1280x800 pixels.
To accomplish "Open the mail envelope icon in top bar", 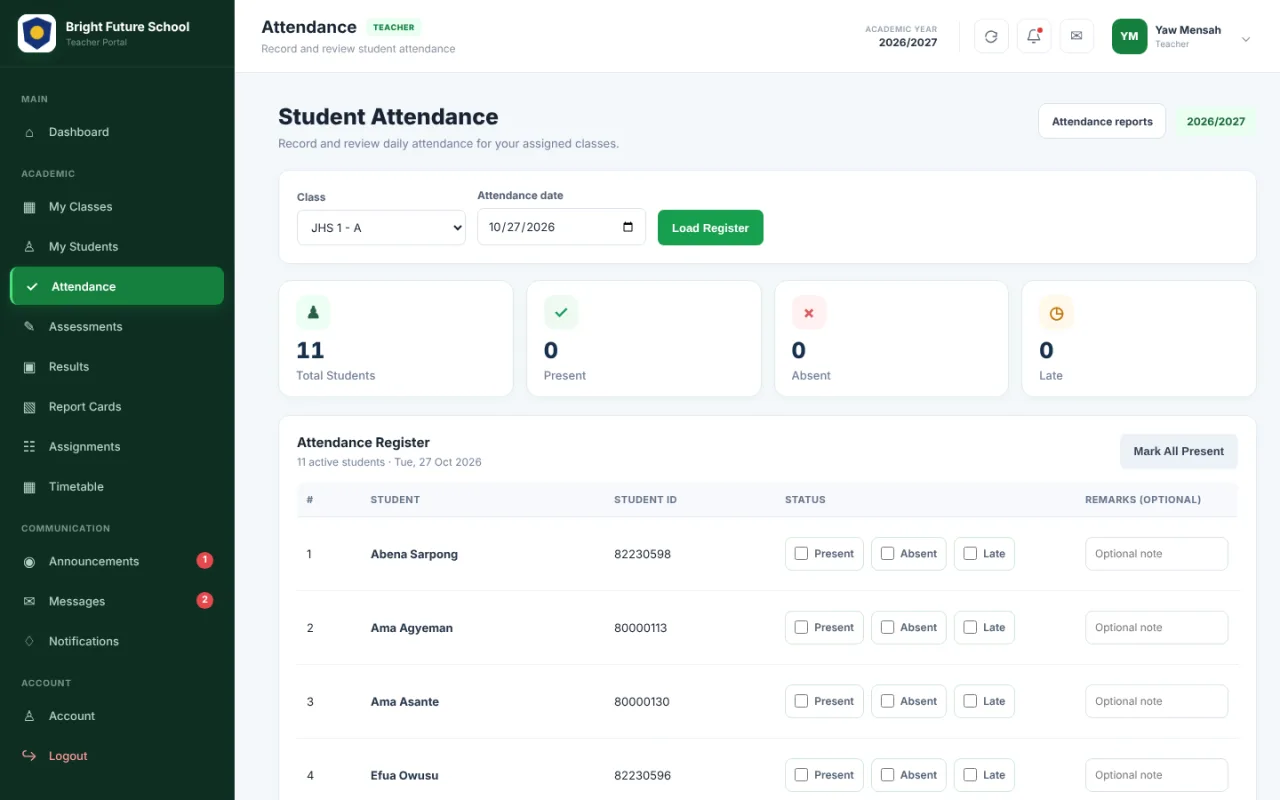I will tap(1076, 36).
